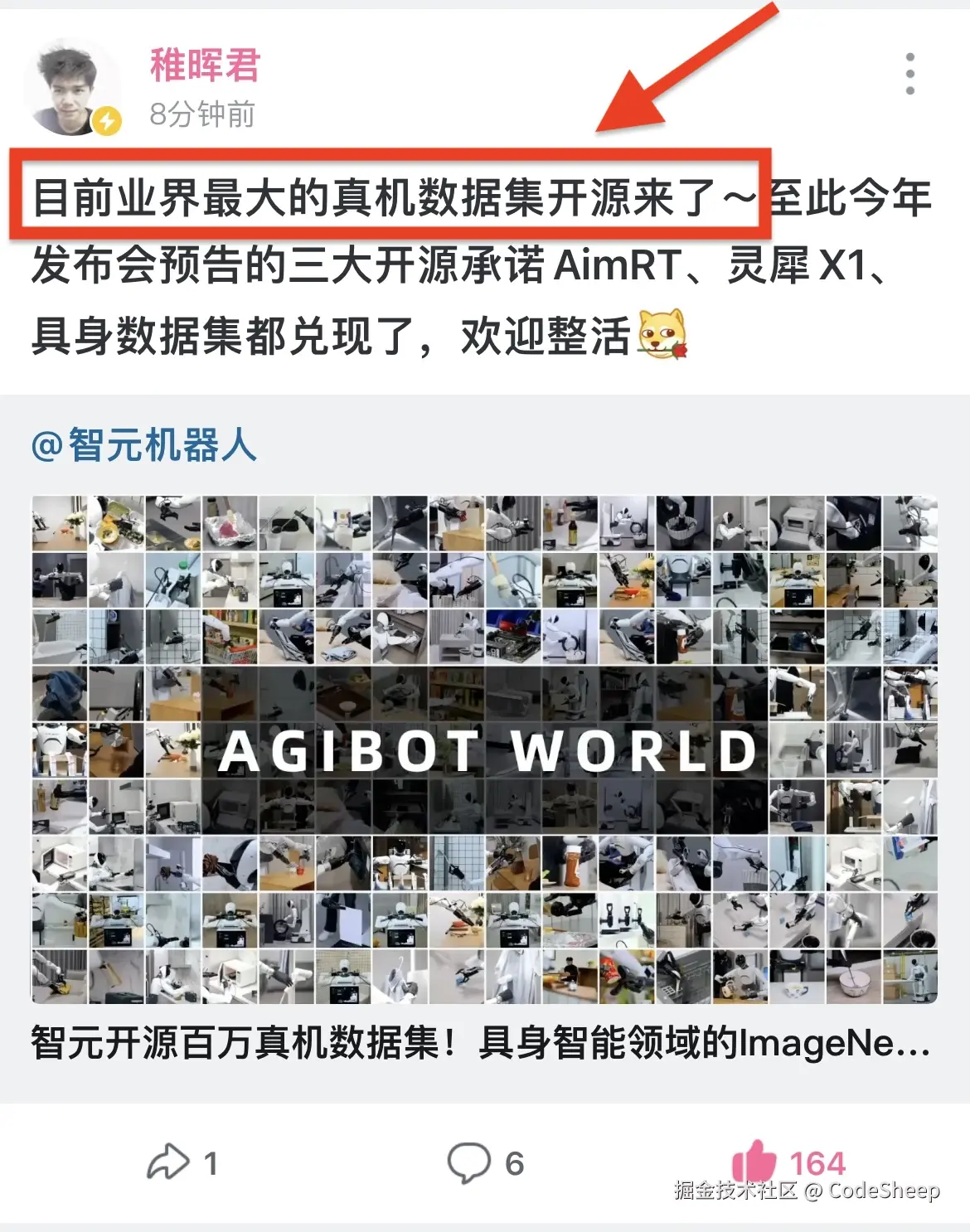Tap the like count 164
The width and height of the screenshot is (970, 1232).
pos(817,1163)
